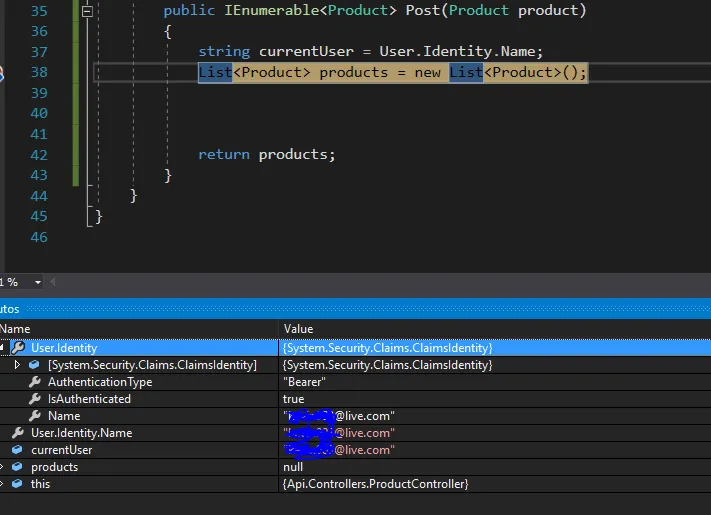Select the IsAuthenticated 'true' value
This screenshot has height=515, width=711.
click(x=293, y=399)
